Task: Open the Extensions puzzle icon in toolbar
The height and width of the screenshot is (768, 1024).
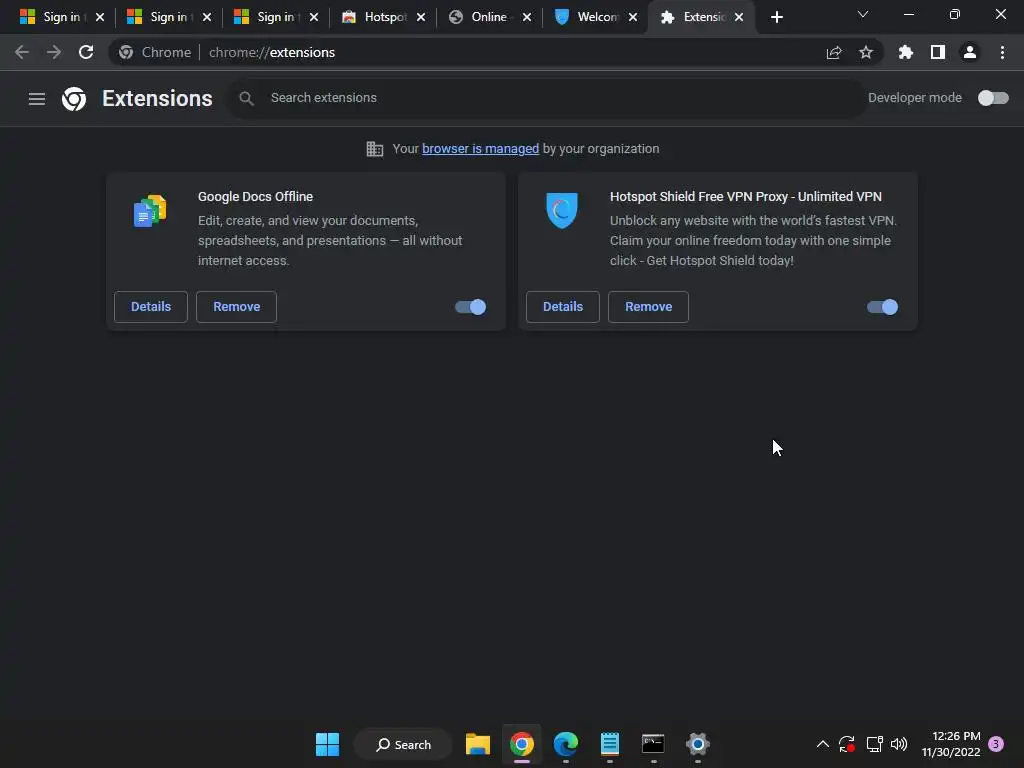Action: coord(906,52)
